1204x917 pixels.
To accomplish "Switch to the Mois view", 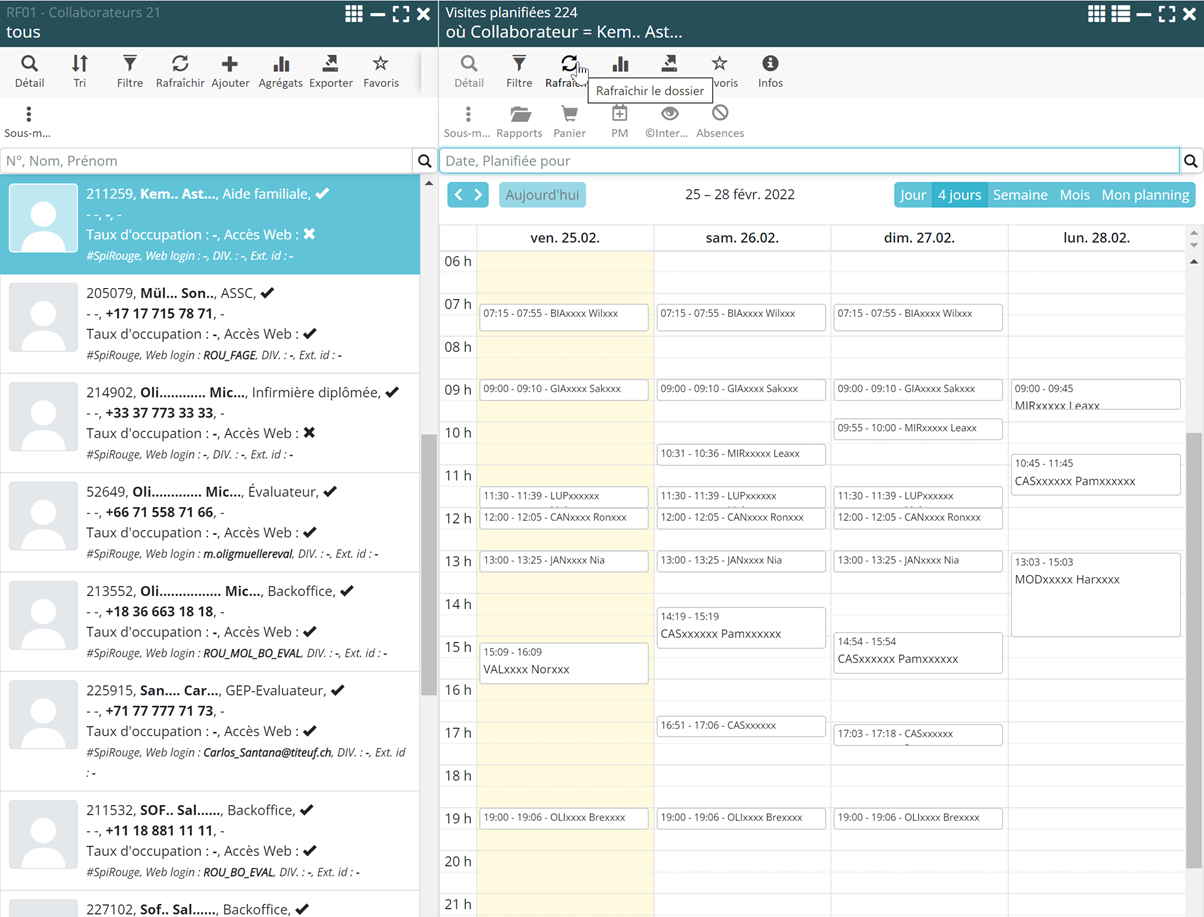I will tap(1074, 195).
